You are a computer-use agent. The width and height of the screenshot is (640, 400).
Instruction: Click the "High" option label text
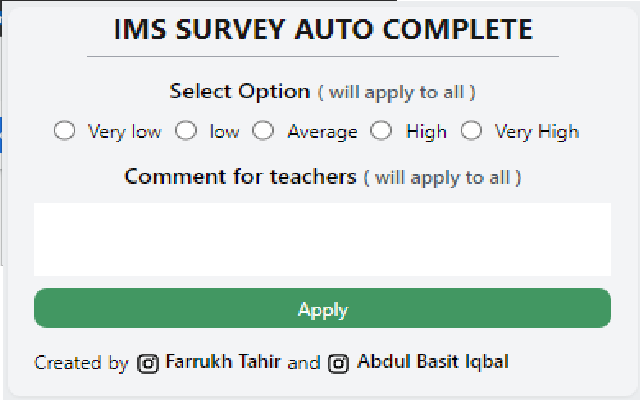tap(426, 132)
